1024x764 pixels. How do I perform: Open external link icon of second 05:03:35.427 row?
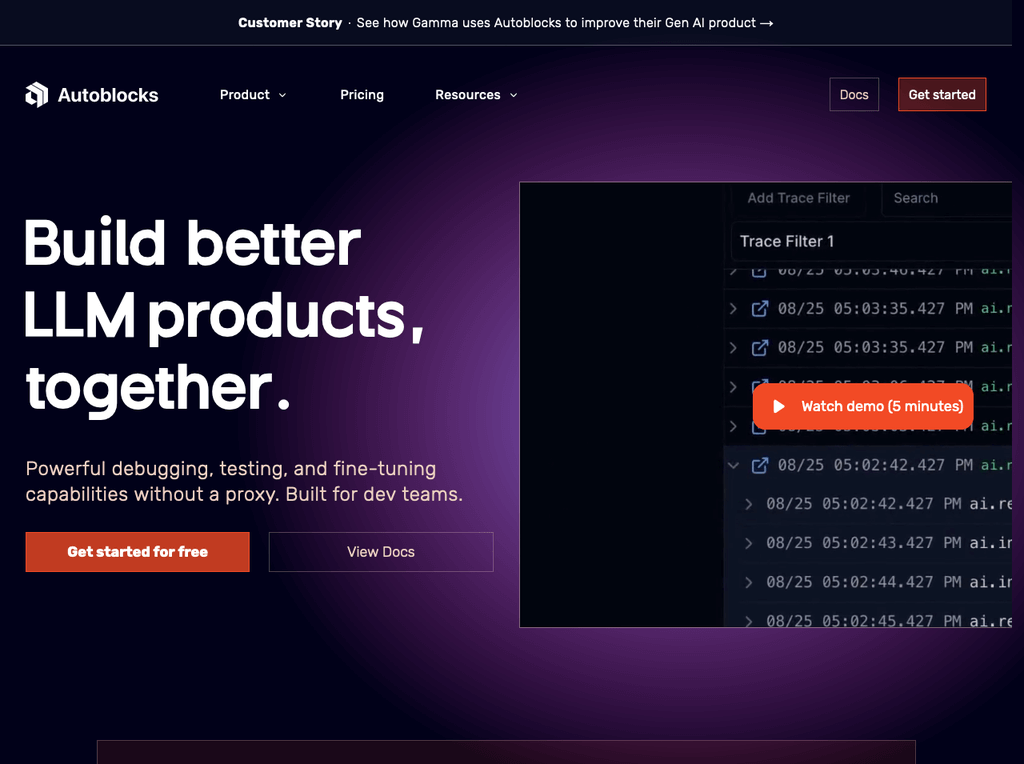pyautogui.click(x=760, y=347)
